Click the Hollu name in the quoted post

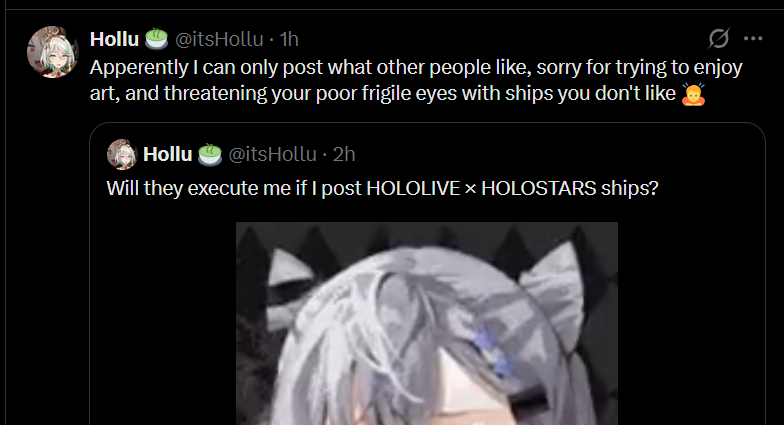[x=168, y=154]
